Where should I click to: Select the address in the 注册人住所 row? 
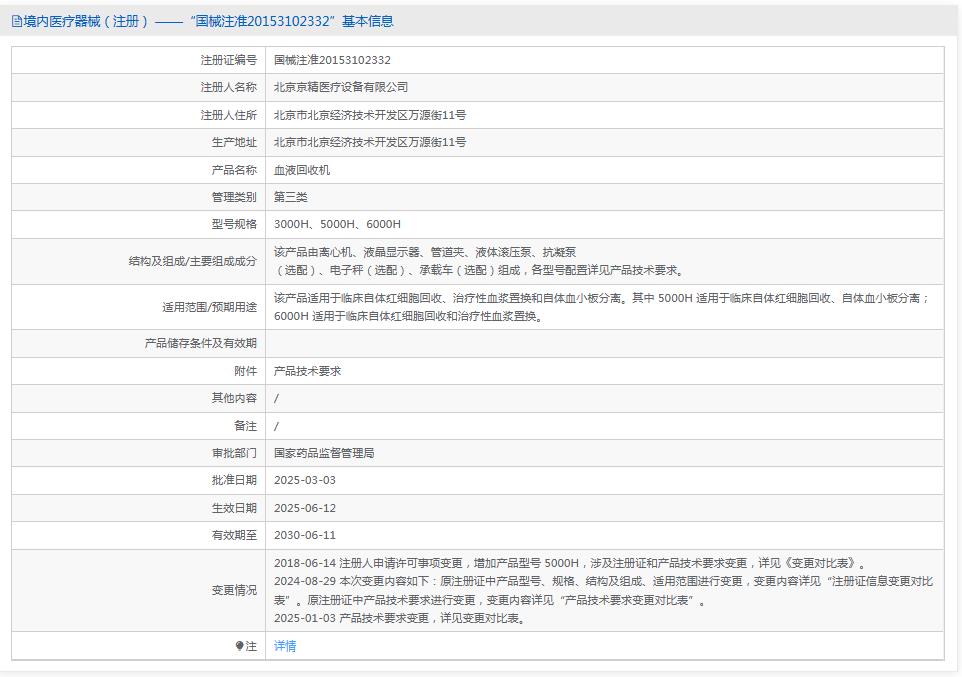(370, 115)
